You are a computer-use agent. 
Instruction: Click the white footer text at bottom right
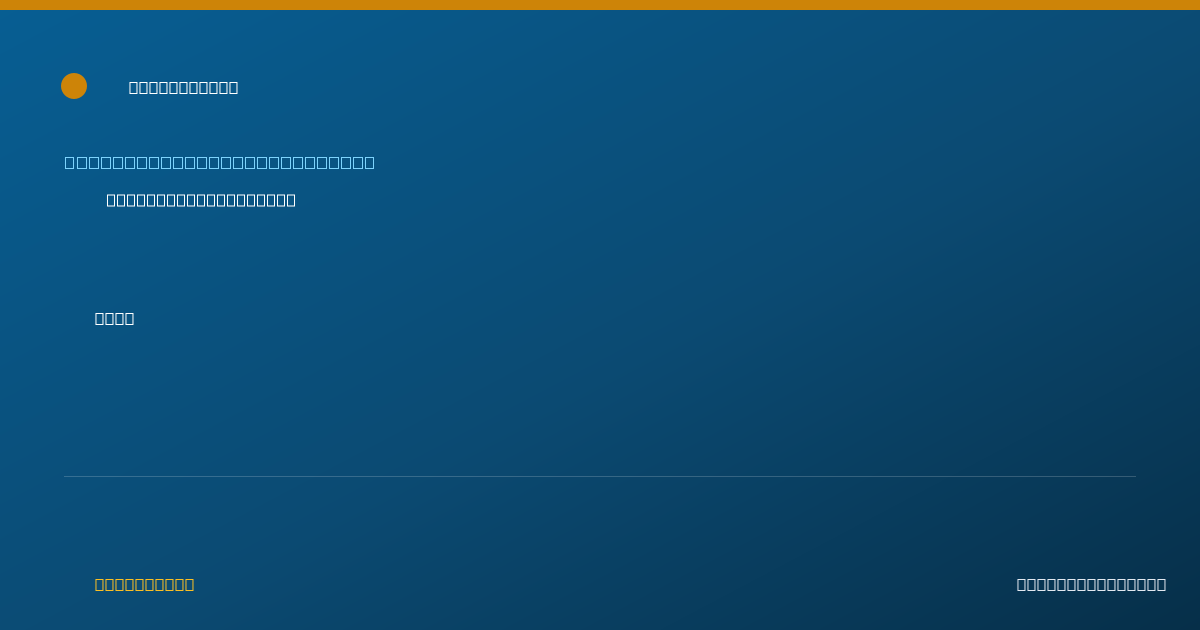click(x=1091, y=584)
